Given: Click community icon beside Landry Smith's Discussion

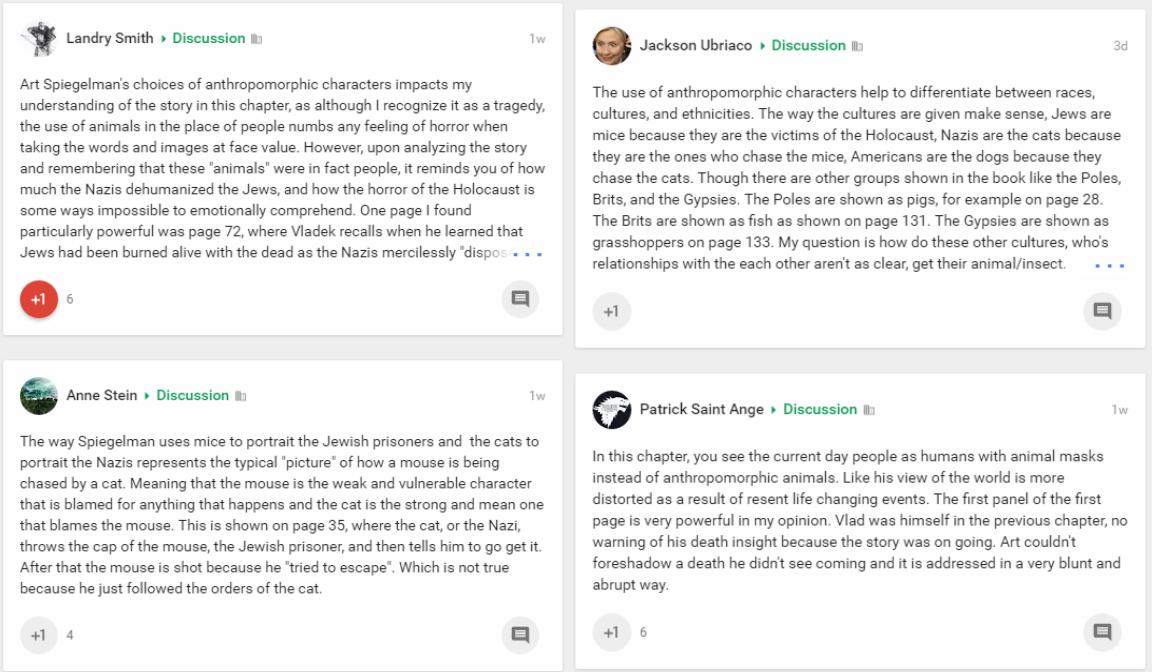Looking at the screenshot, I should [x=256, y=39].
